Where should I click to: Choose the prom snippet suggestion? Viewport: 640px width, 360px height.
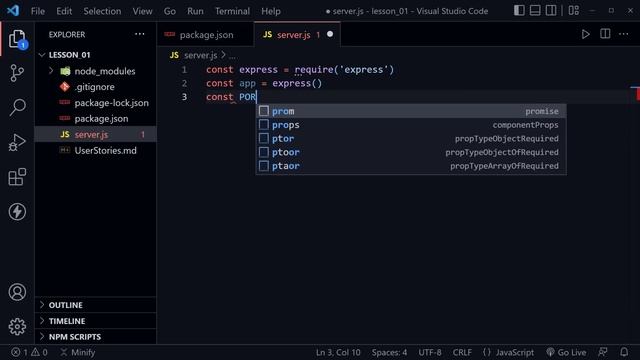tap(411, 111)
